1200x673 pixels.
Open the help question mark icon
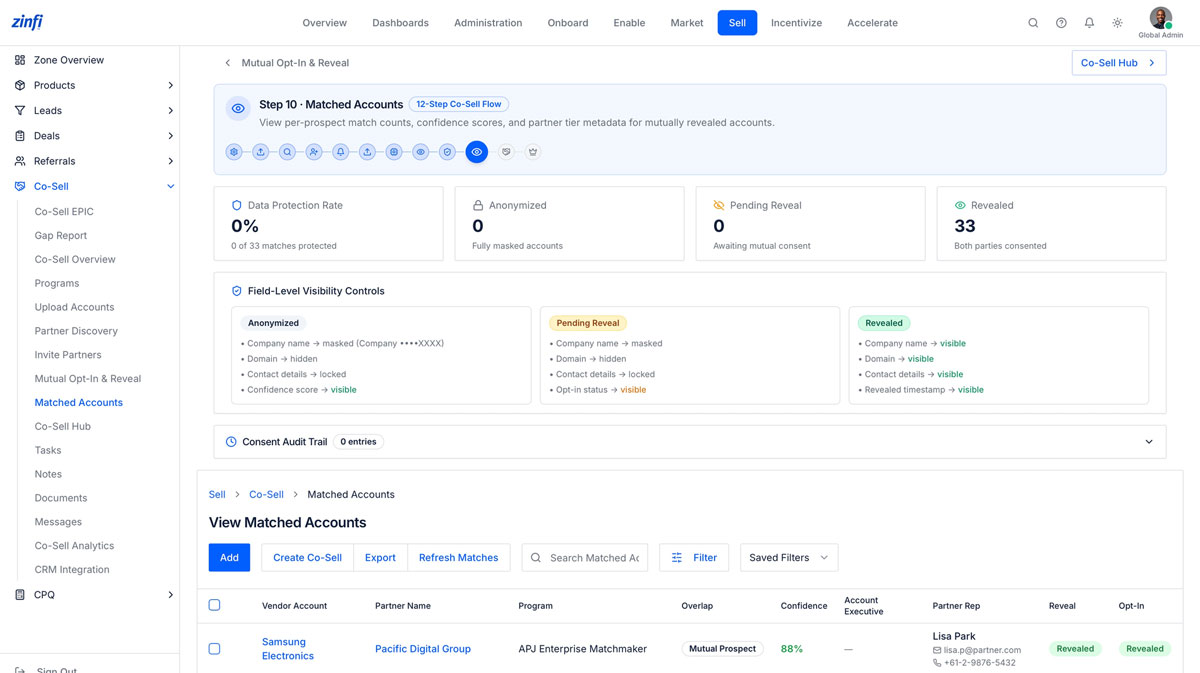[1061, 23]
